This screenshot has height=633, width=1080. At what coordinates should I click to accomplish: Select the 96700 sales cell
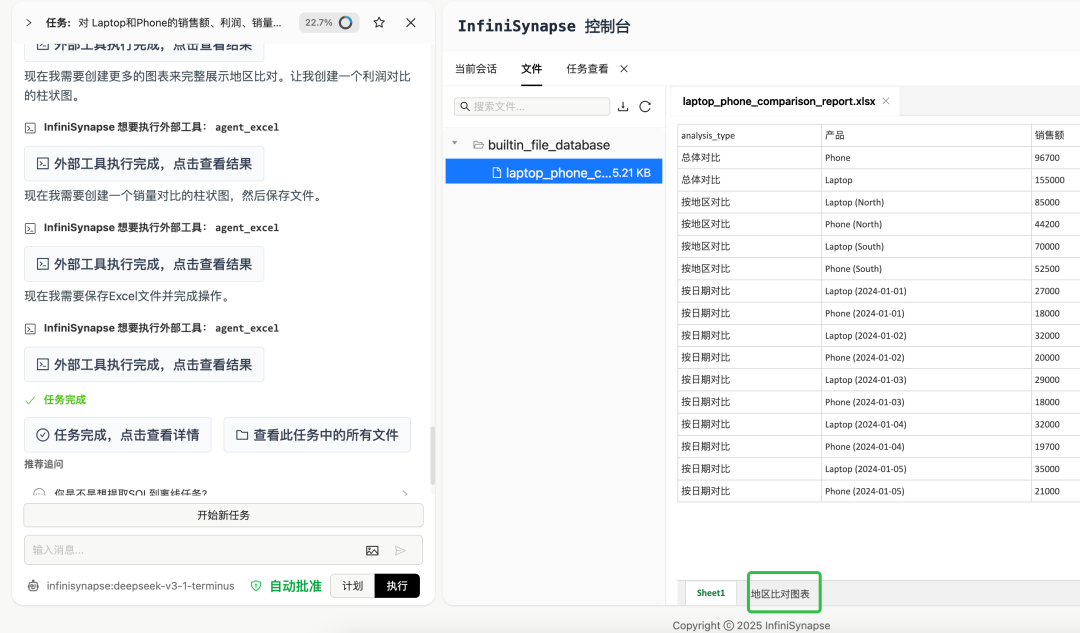[1055, 158]
